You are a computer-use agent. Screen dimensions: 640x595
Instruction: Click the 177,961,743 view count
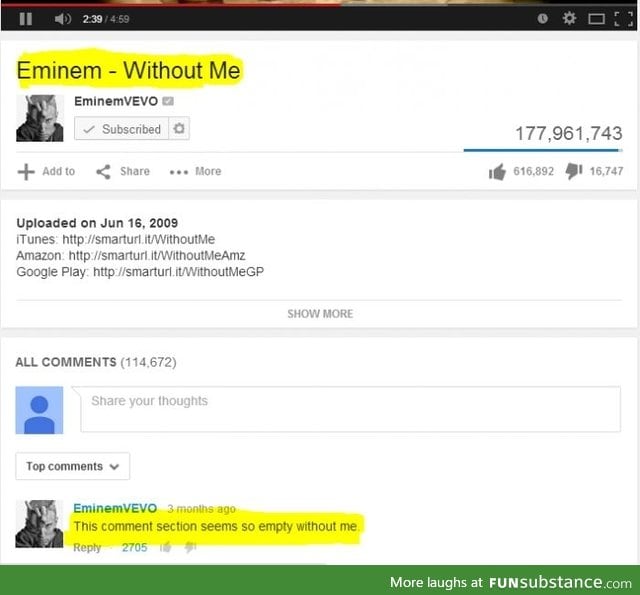pos(569,133)
